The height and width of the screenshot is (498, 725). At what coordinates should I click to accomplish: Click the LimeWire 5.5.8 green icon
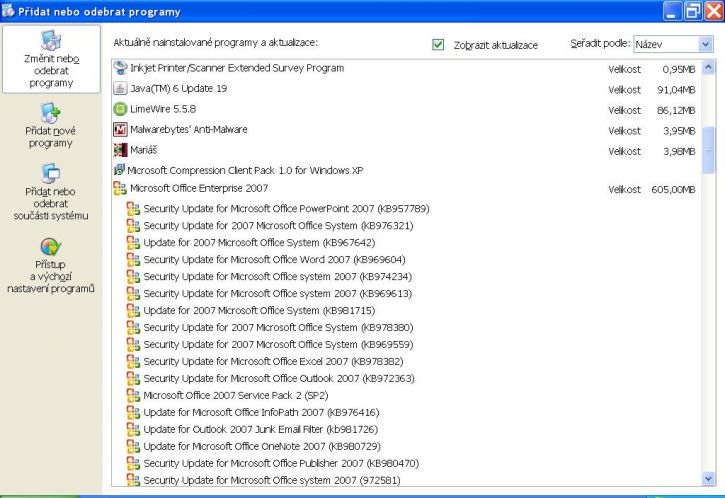coord(120,109)
